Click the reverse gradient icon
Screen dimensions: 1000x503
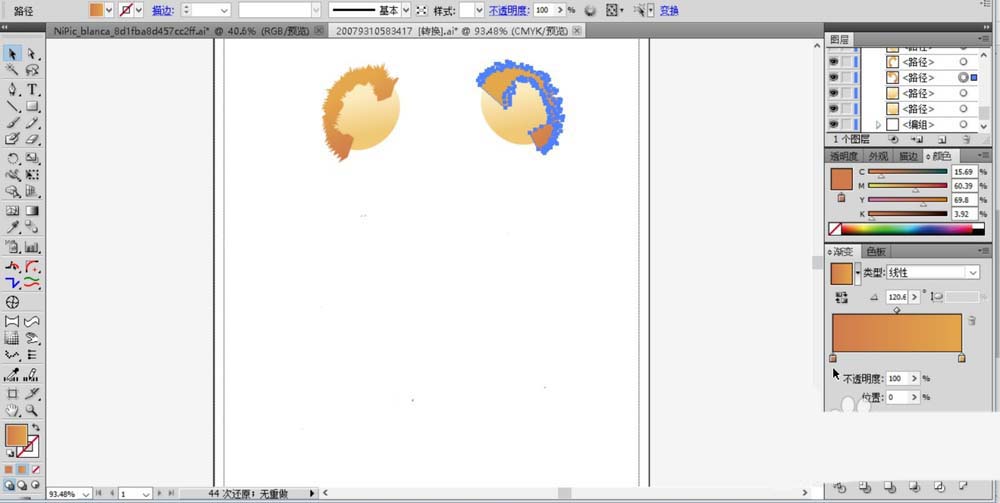[841, 297]
